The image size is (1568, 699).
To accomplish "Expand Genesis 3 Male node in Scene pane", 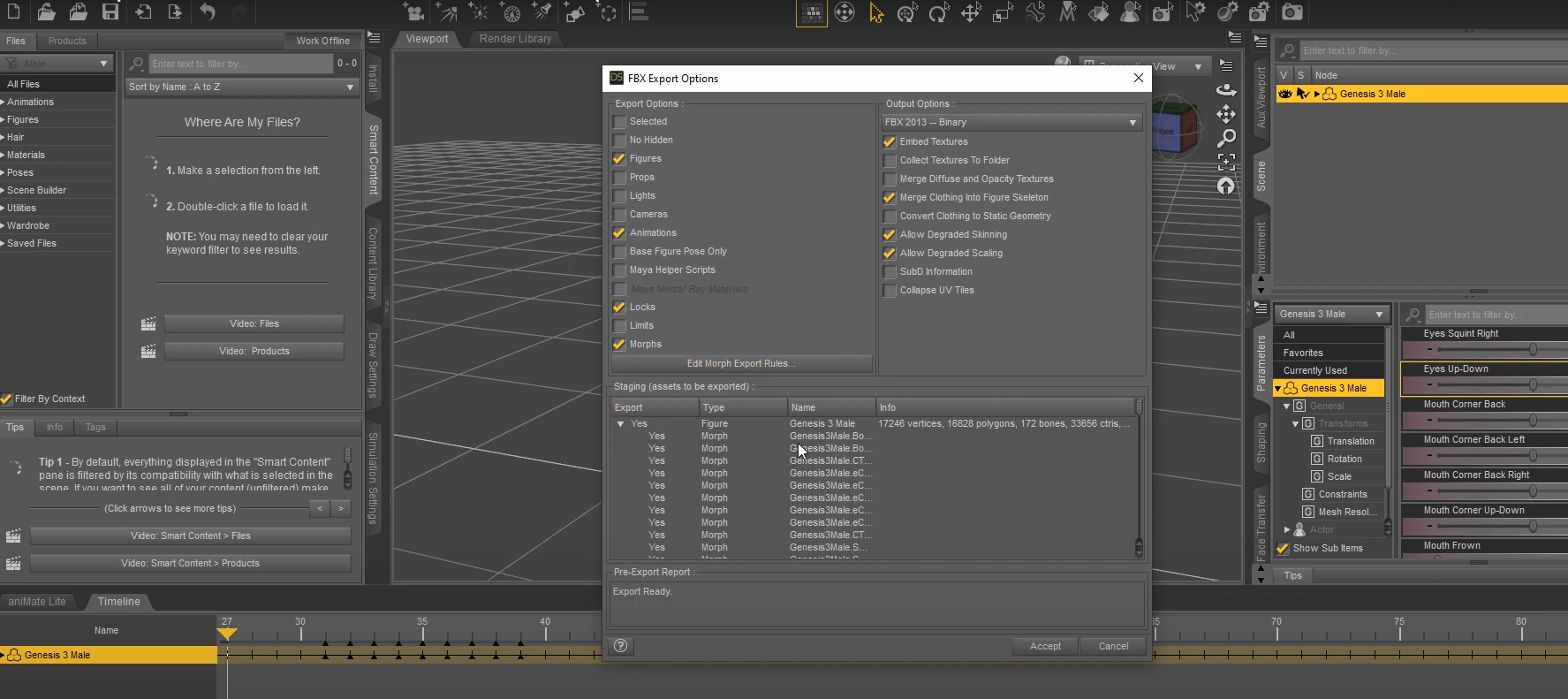I will pyautogui.click(x=1317, y=95).
